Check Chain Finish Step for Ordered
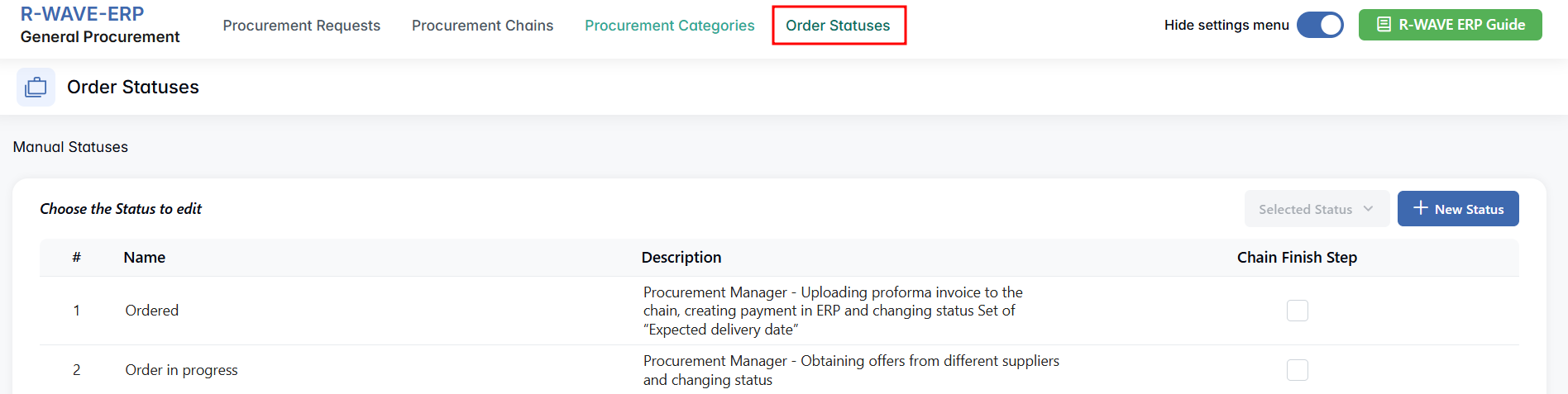The image size is (1568, 394). [x=1297, y=311]
